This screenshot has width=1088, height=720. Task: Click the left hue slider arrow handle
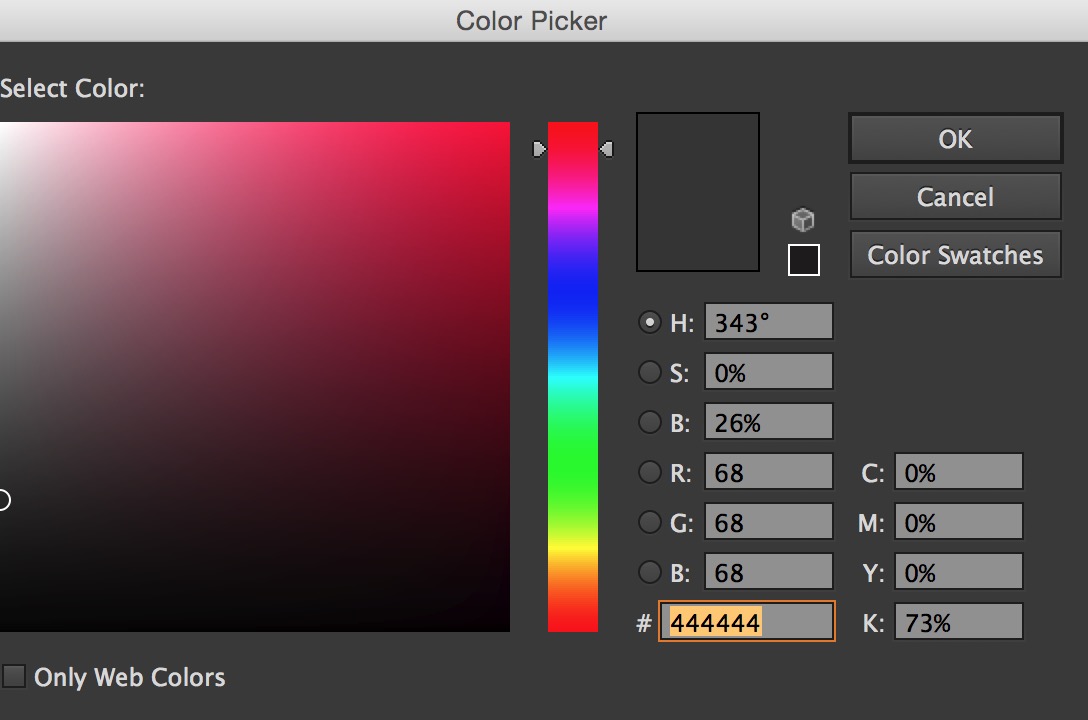(x=539, y=149)
